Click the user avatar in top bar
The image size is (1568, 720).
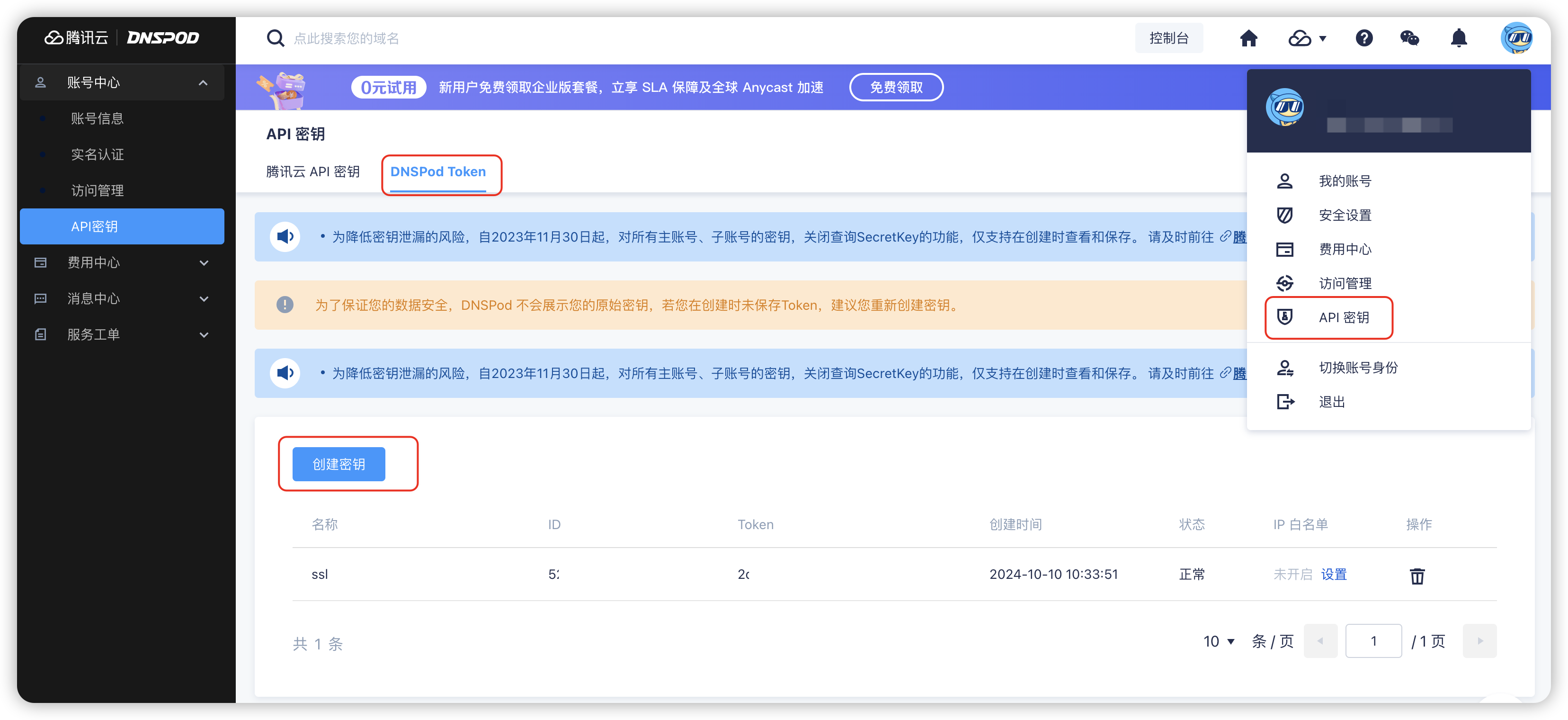[1516, 38]
